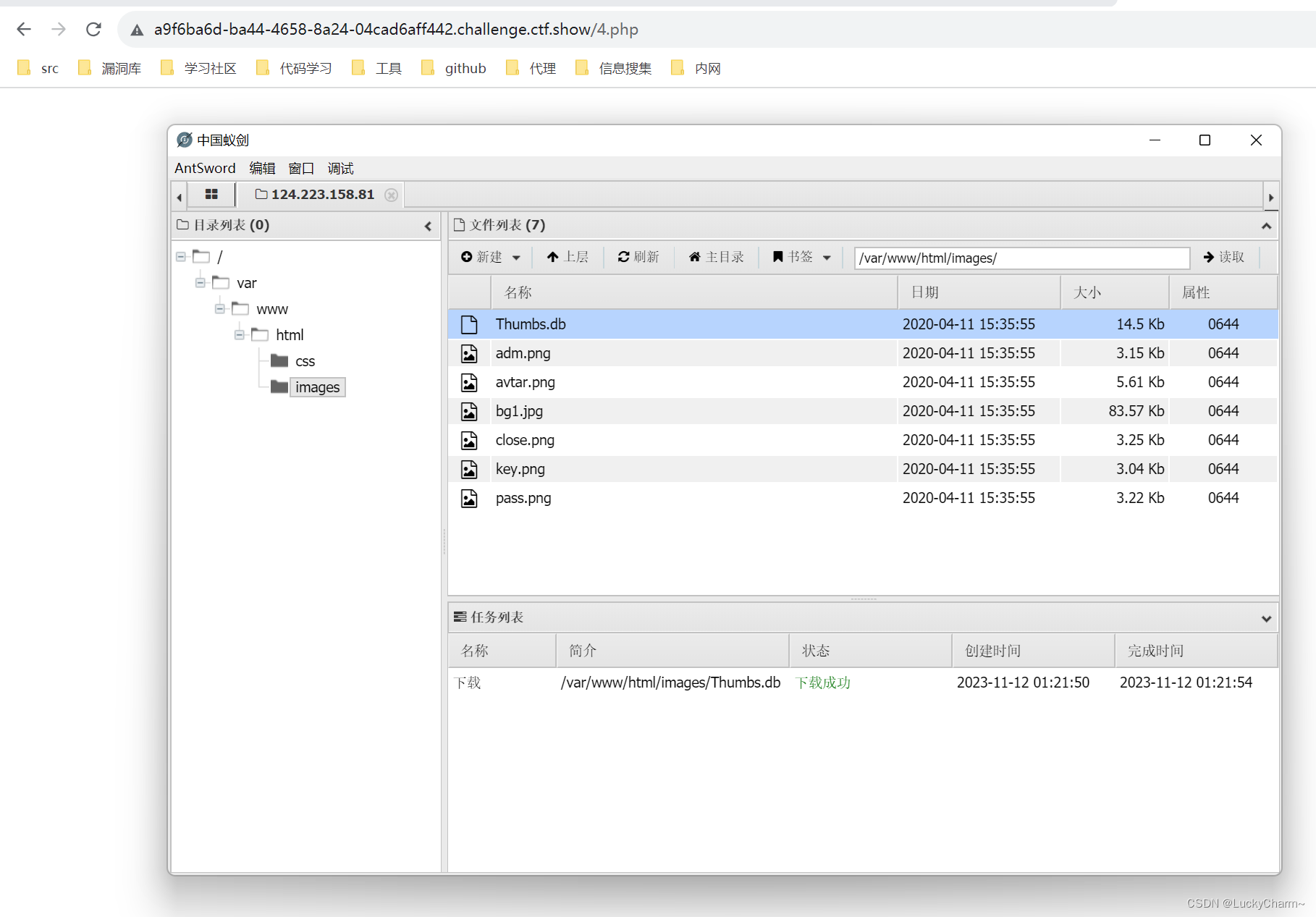Collapse the 任务列表 panel chevron
1316x917 pixels.
coord(1266,618)
